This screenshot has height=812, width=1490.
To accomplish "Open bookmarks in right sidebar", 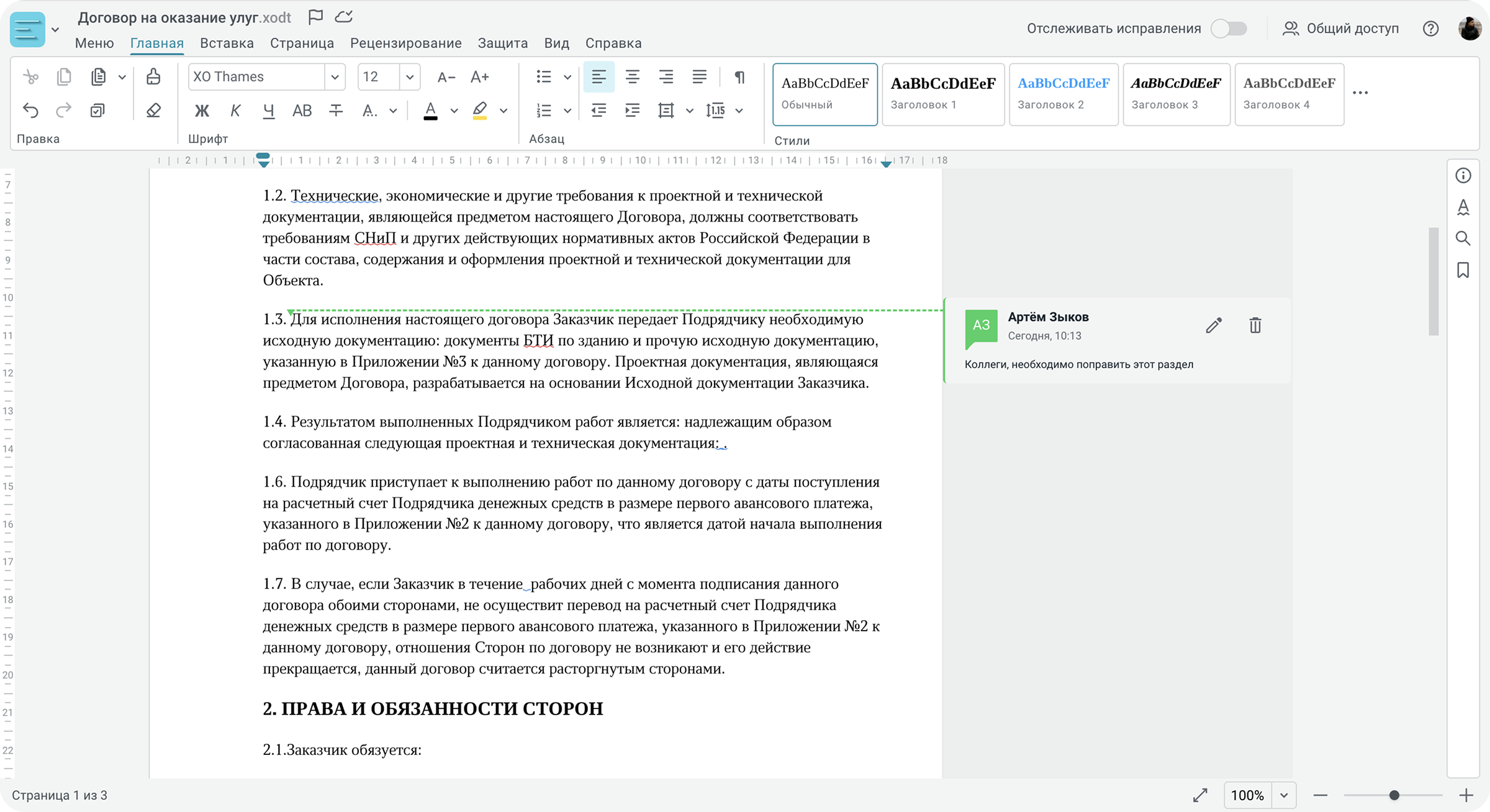I will 1463,270.
